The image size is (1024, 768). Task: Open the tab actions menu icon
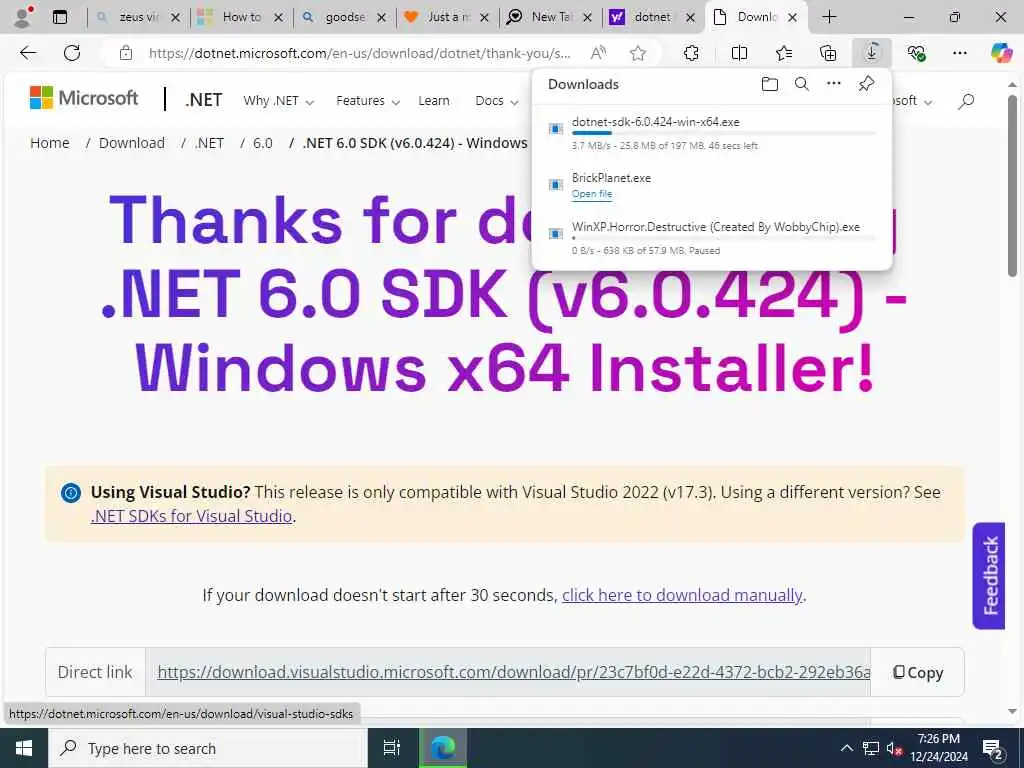60,17
